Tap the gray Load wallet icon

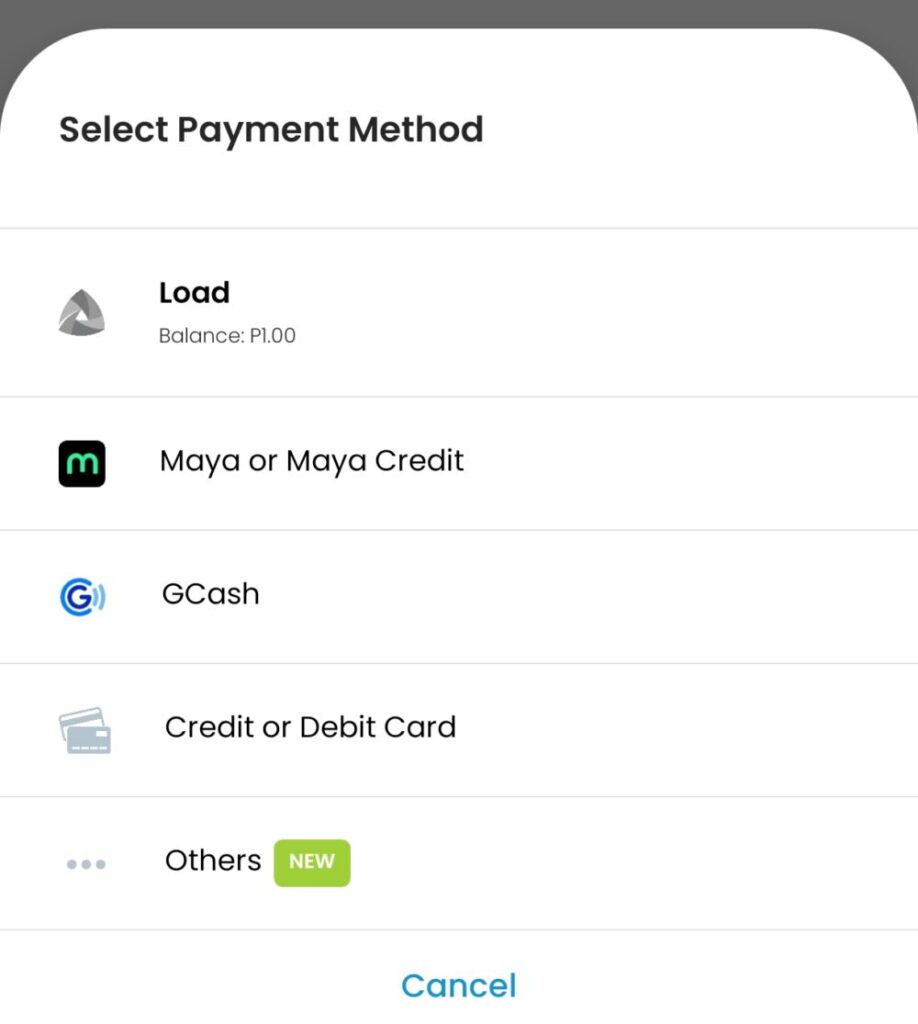point(82,313)
